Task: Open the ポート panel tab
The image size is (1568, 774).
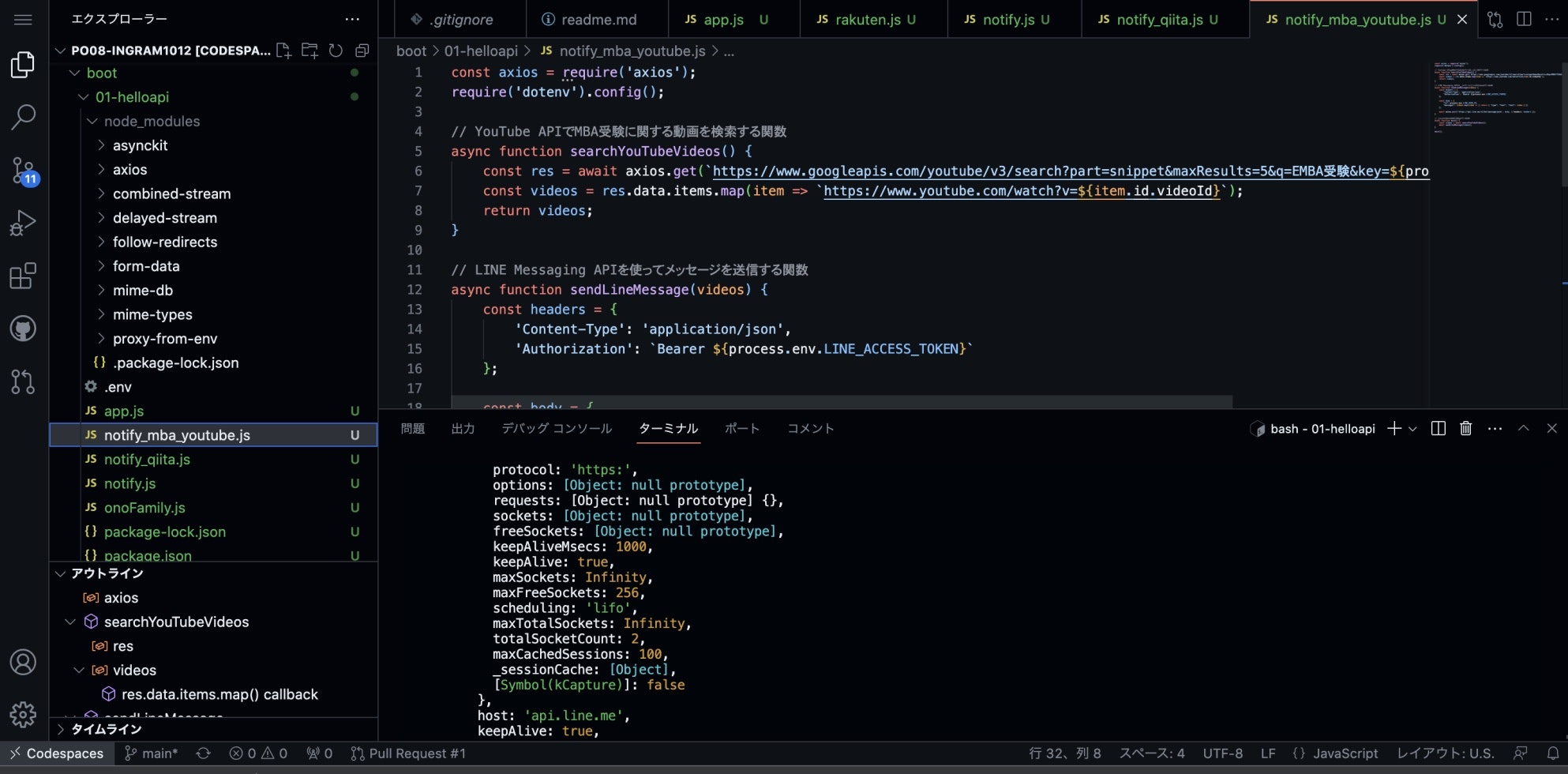Action: pyautogui.click(x=742, y=429)
